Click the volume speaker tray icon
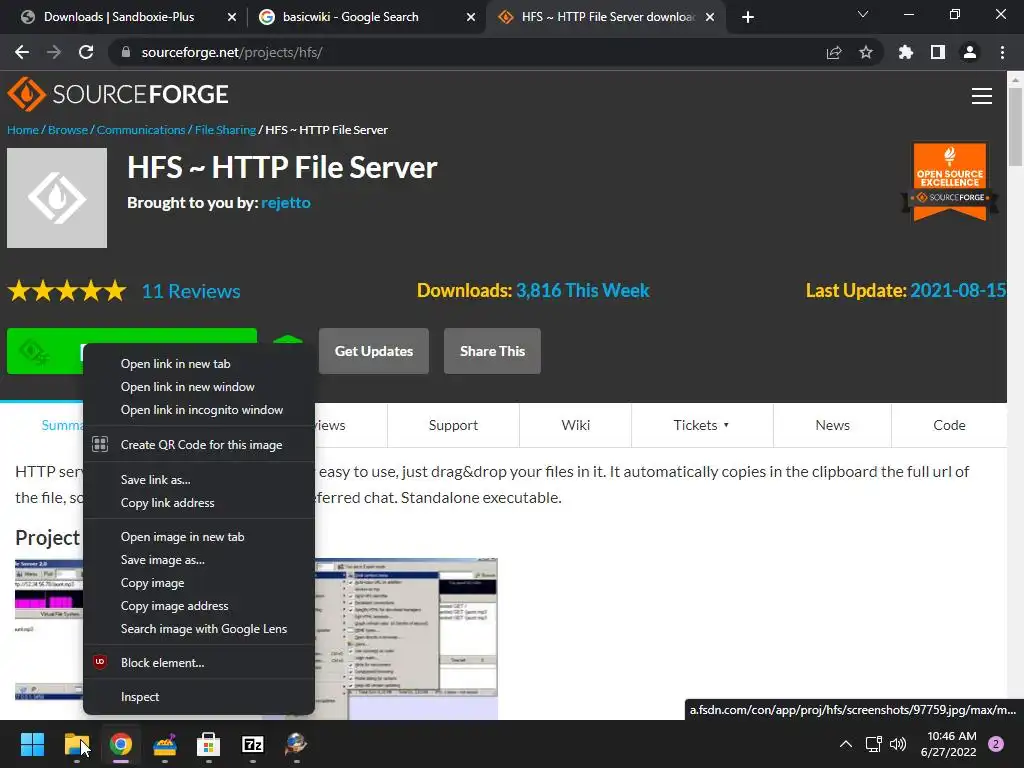Viewport: 1024px width, 768px height. [898, 744]
